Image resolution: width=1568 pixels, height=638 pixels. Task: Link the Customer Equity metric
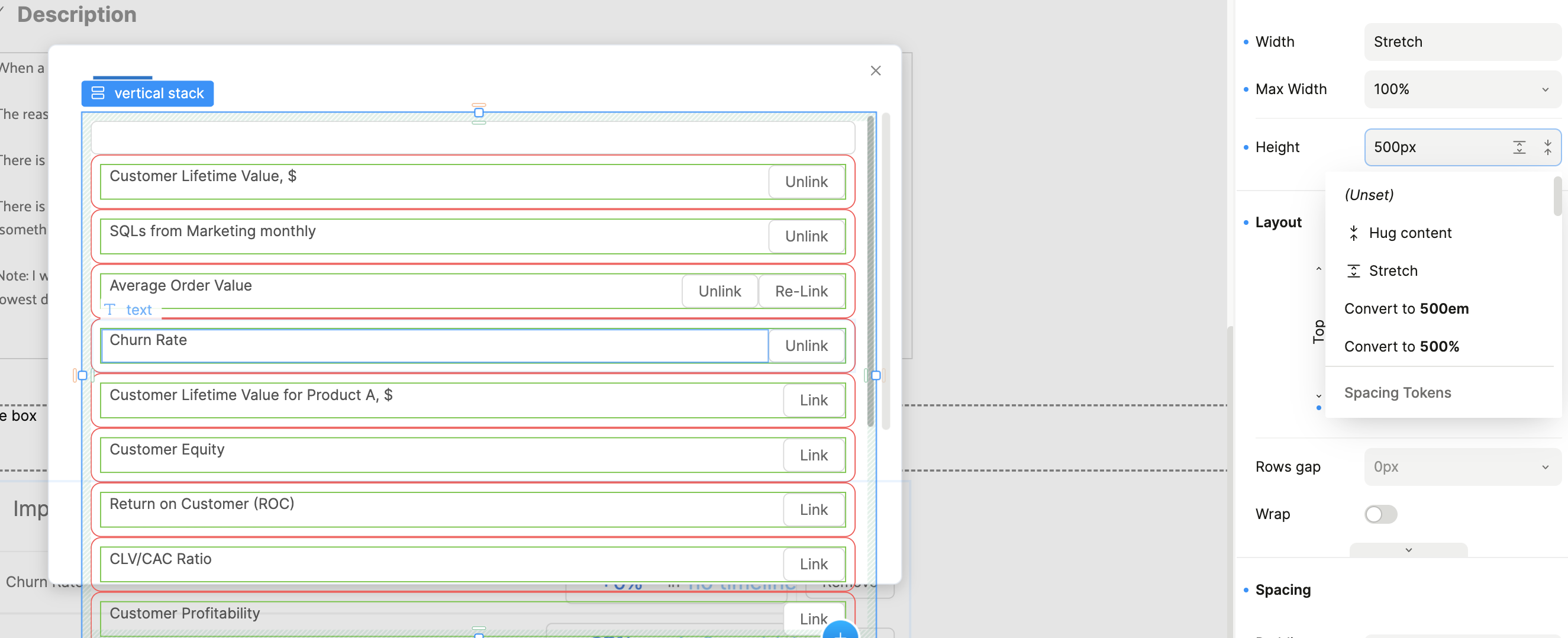pos(813,455)
